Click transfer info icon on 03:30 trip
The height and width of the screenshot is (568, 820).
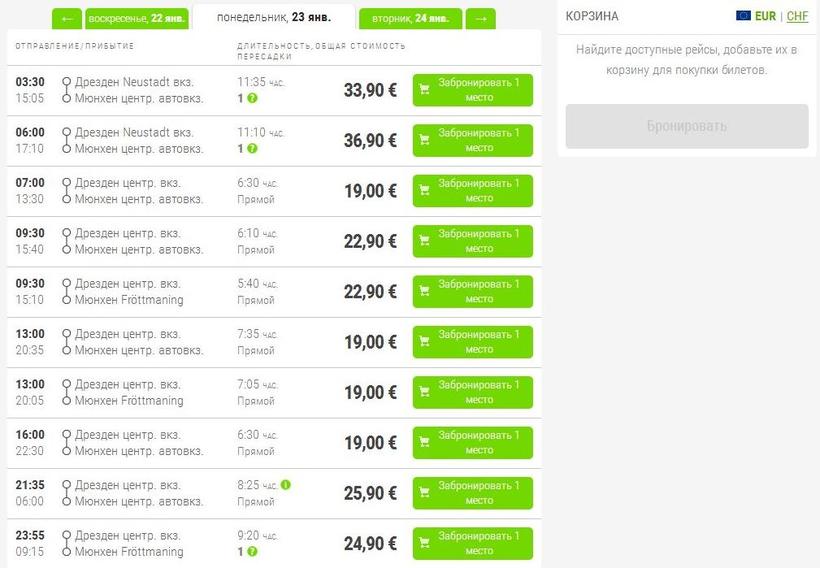pyautogui.click(x=252, y=98)
